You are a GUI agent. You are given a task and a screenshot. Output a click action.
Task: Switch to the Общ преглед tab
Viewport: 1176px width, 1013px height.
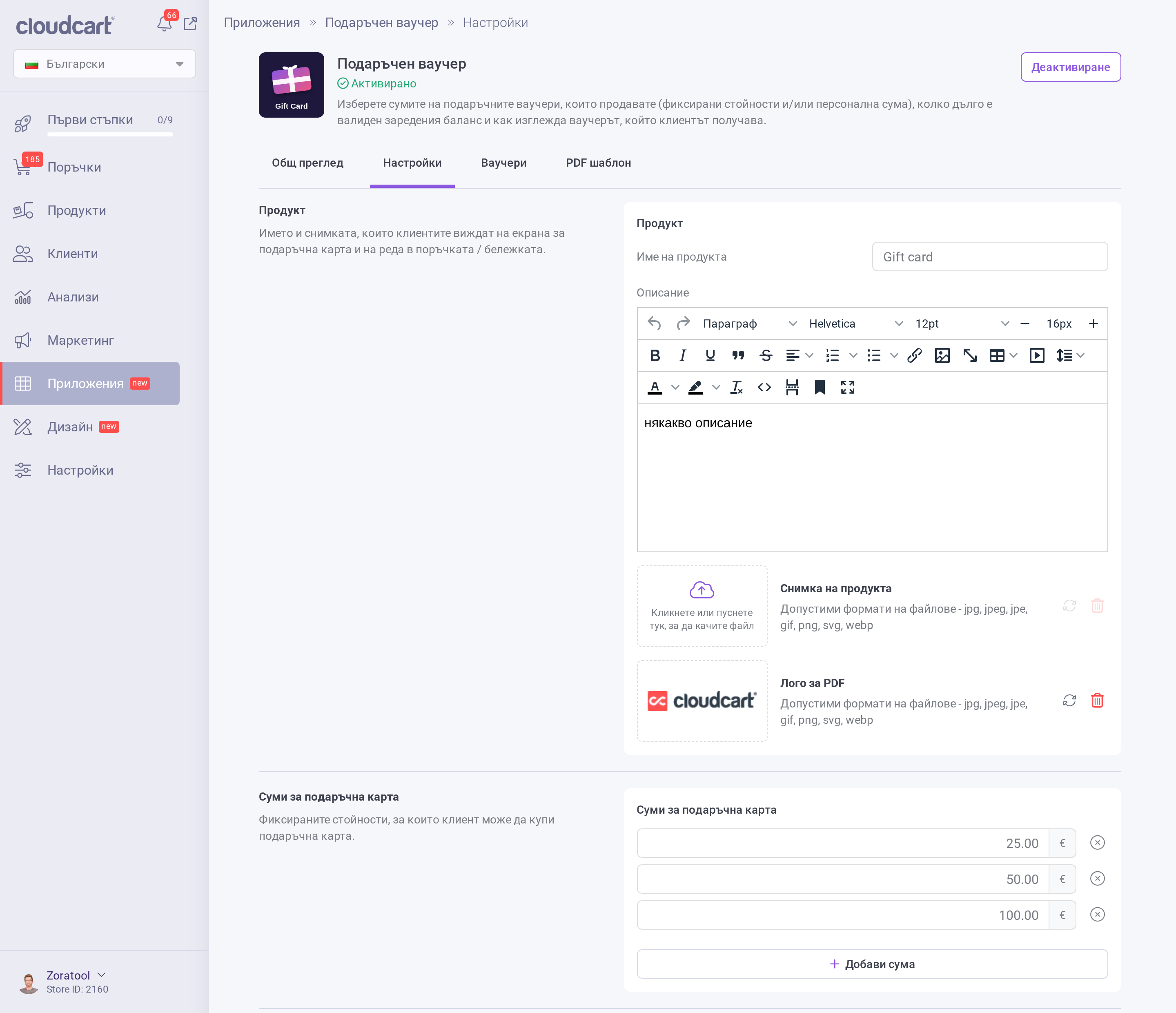307,163
